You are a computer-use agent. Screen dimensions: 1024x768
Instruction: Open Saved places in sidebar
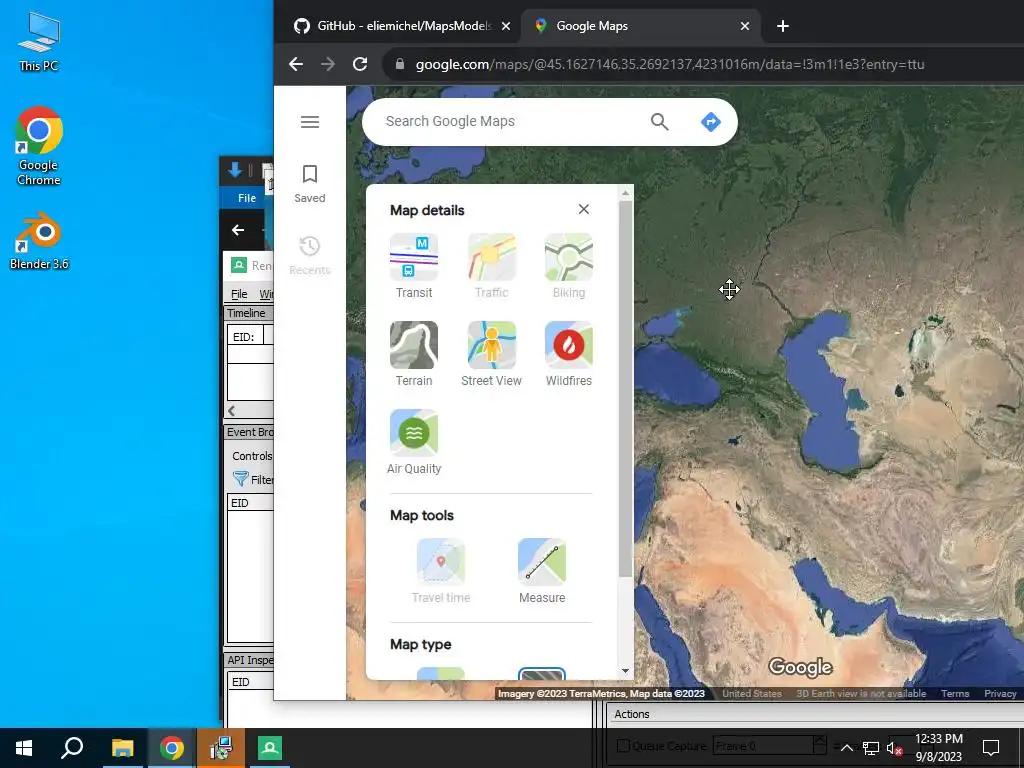click(x=310, y=184)
